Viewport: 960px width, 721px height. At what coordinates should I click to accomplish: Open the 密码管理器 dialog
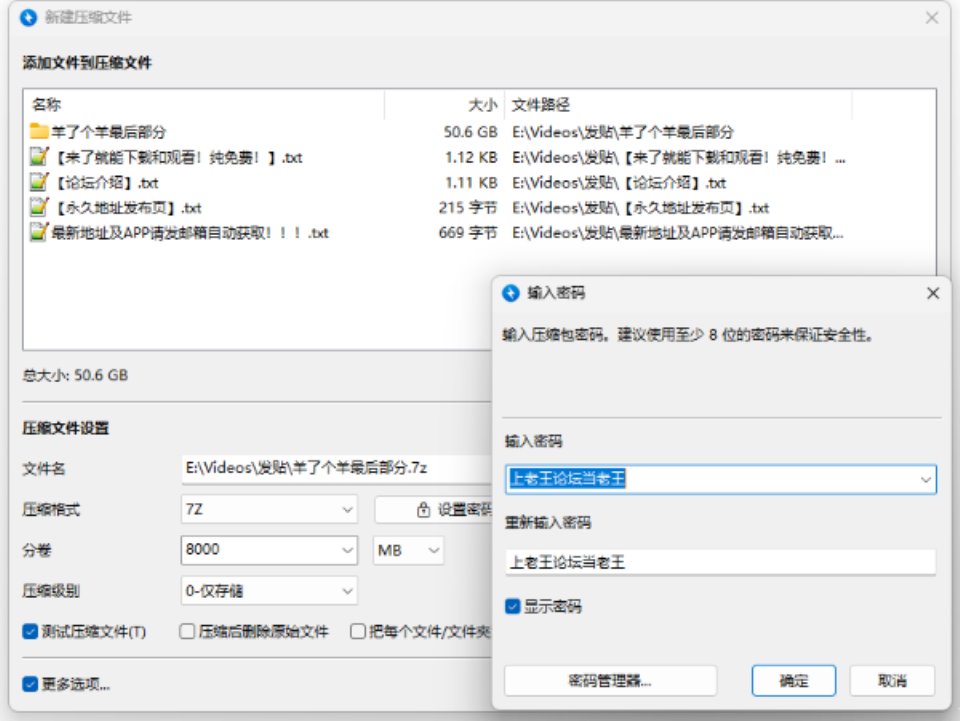pyautogui.click(x=610, y=680)
